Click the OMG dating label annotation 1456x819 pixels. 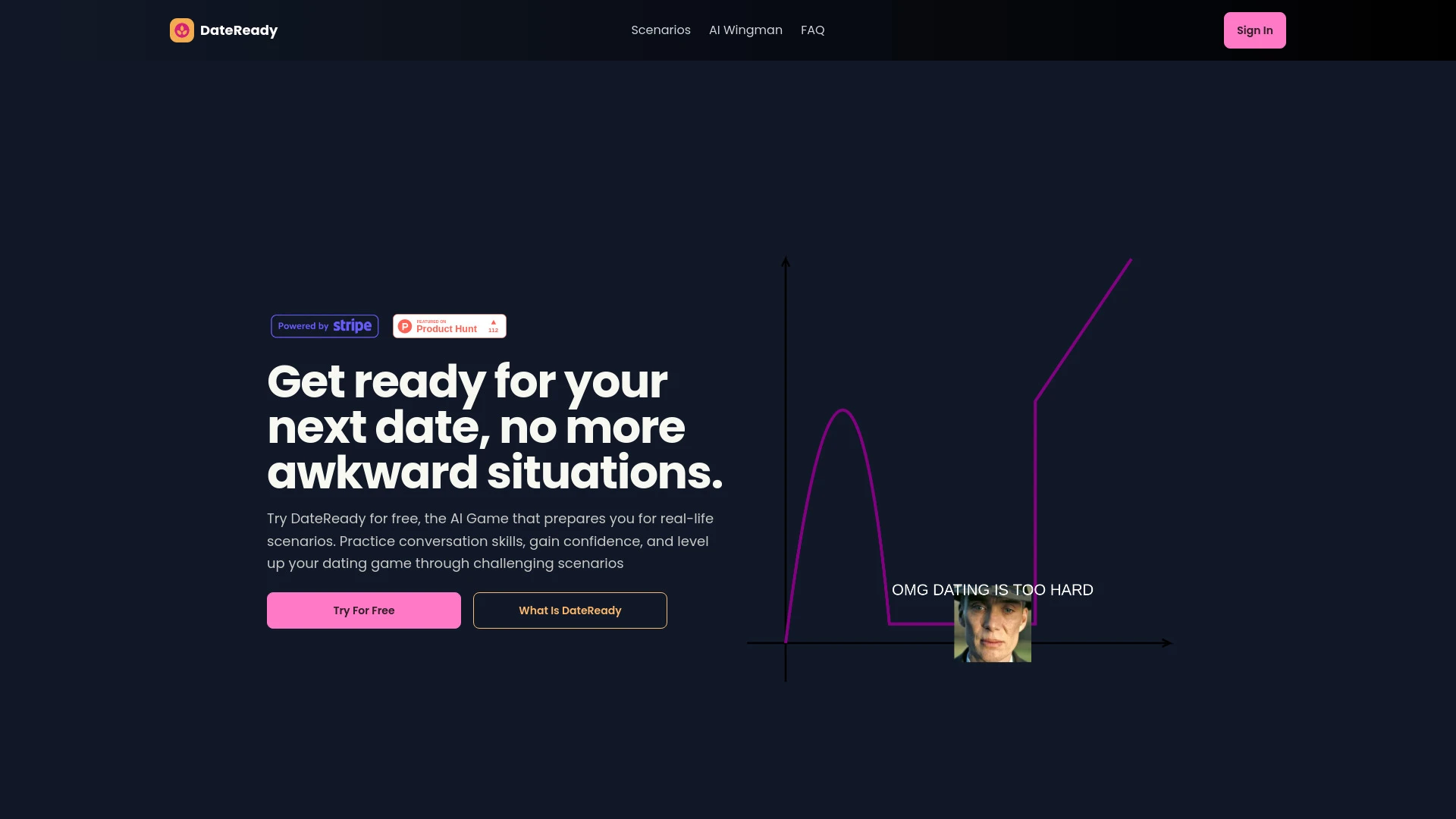click(x=992, y=589)
